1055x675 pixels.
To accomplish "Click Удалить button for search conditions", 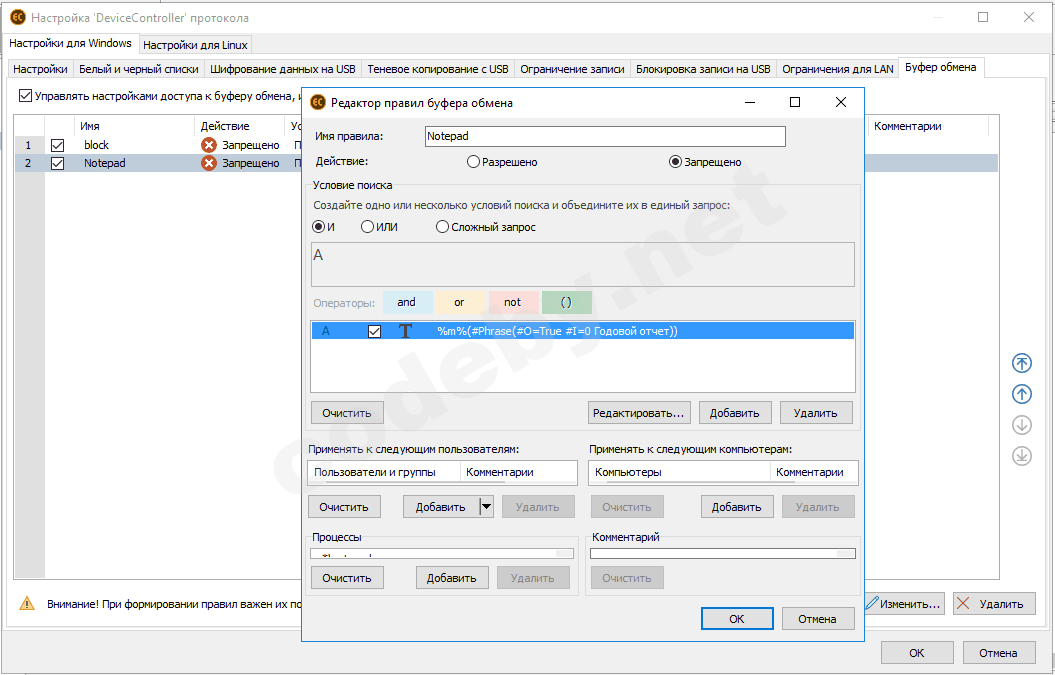I will point(815,413).
